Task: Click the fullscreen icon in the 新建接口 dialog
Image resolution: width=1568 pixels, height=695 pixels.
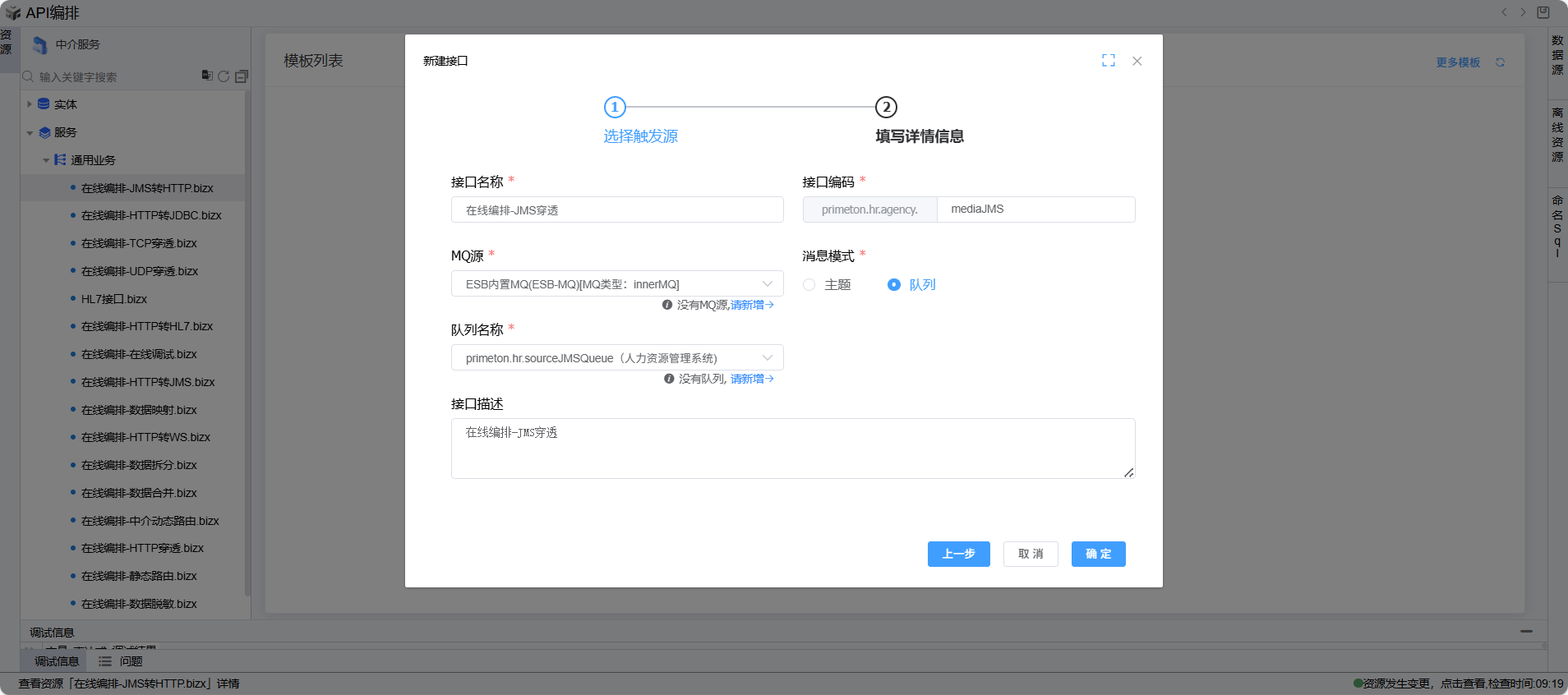Action: (1109, 61)
